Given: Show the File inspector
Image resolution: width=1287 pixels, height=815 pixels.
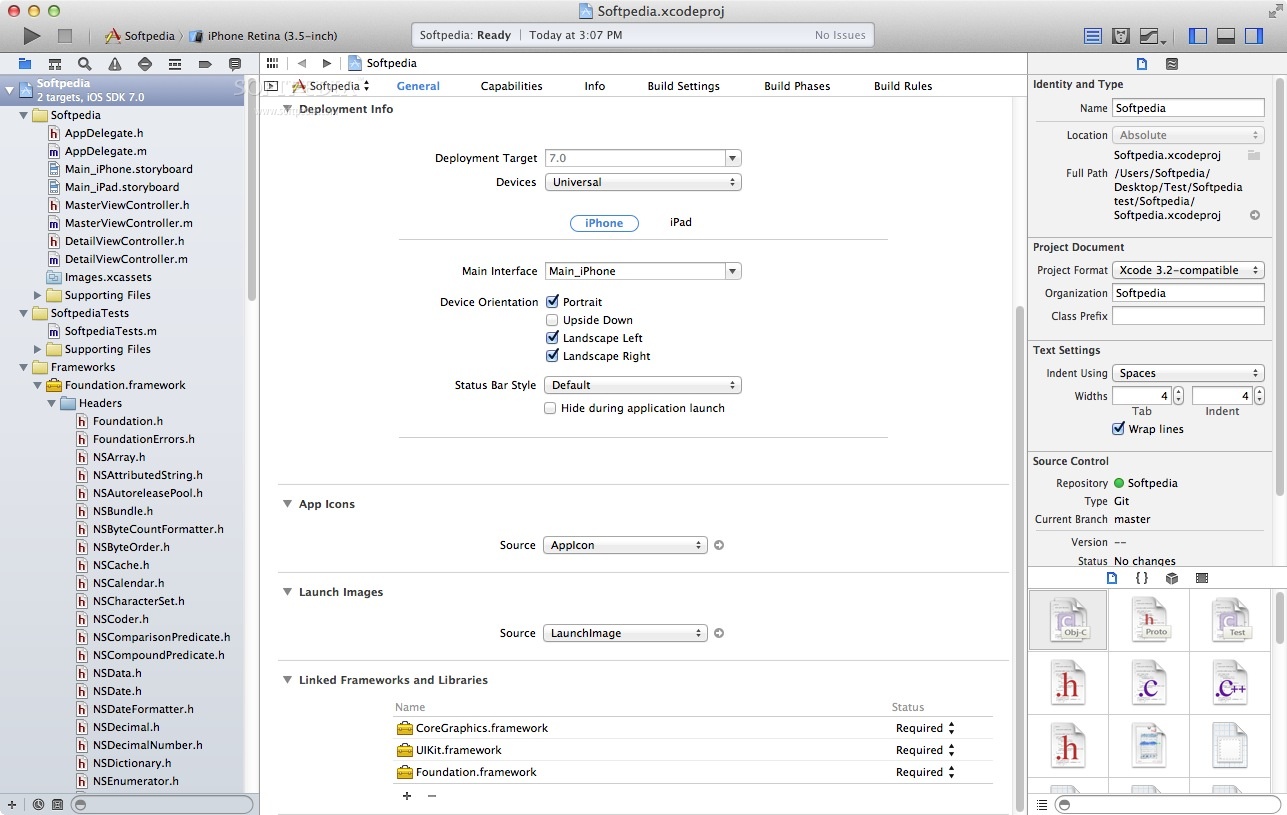Looking at the screenshot, I should (1142, 63).
